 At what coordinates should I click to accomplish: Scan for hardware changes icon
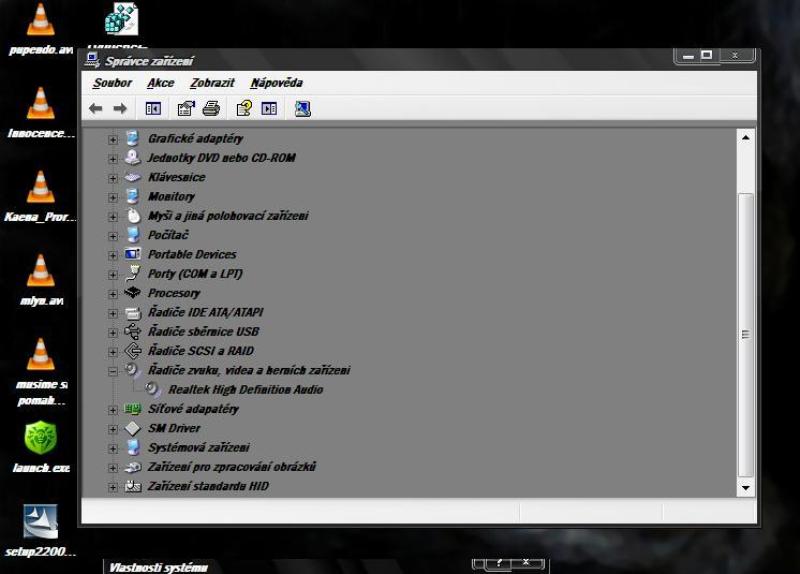(x=303, y=109)
